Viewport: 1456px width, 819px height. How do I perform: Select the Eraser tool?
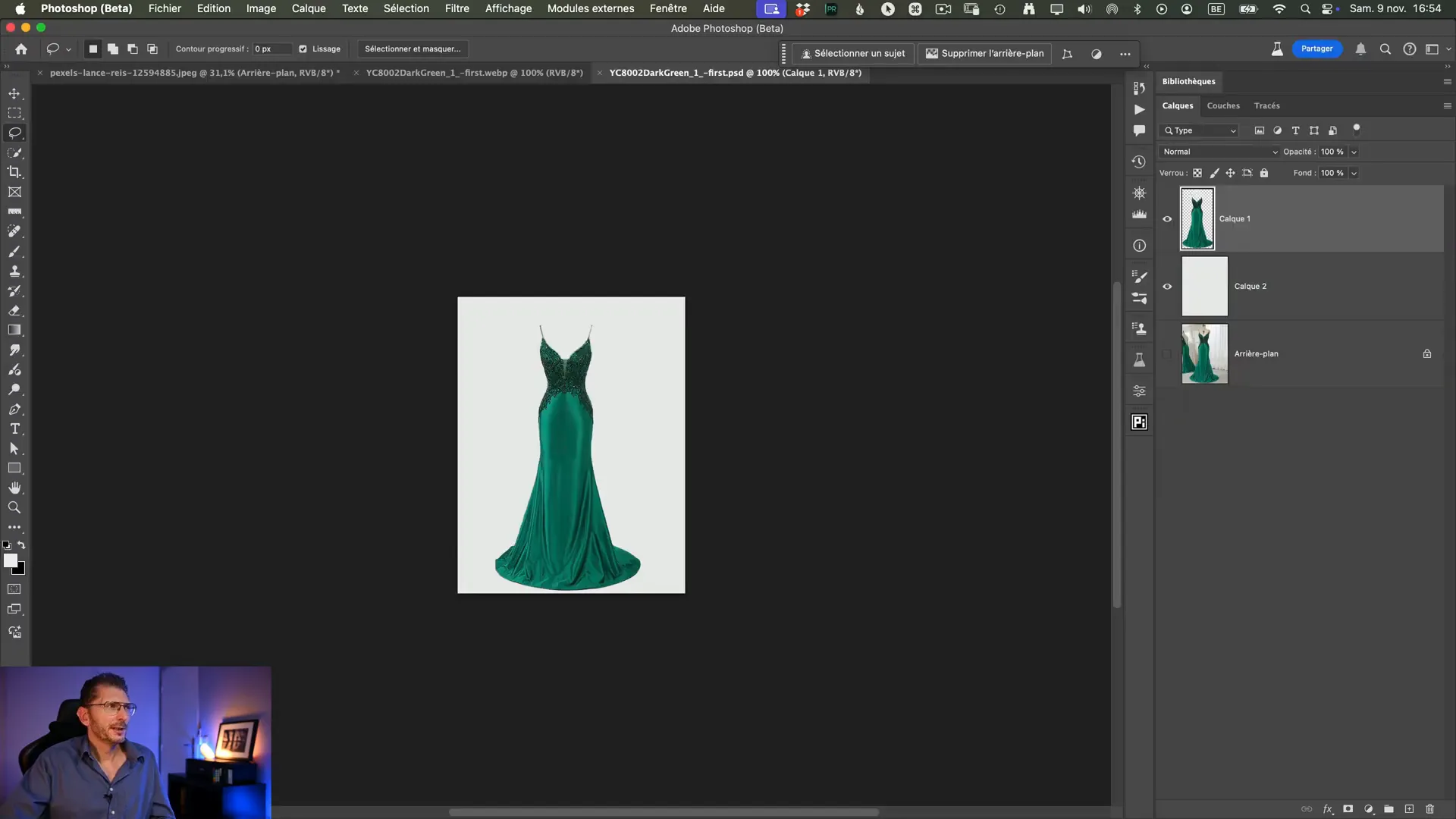tap(14, 310)
